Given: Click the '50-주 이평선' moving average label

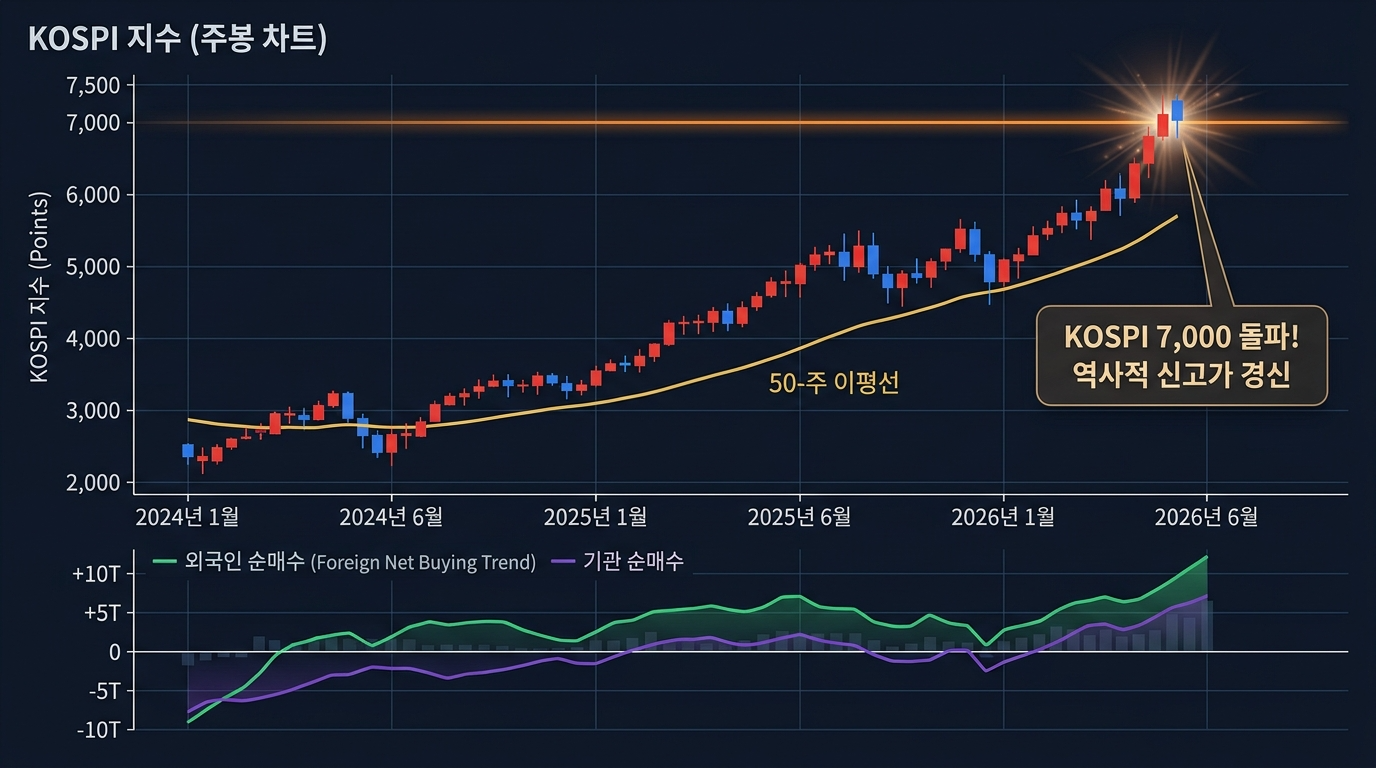Looking at the screenshot, I should (834, 383).
